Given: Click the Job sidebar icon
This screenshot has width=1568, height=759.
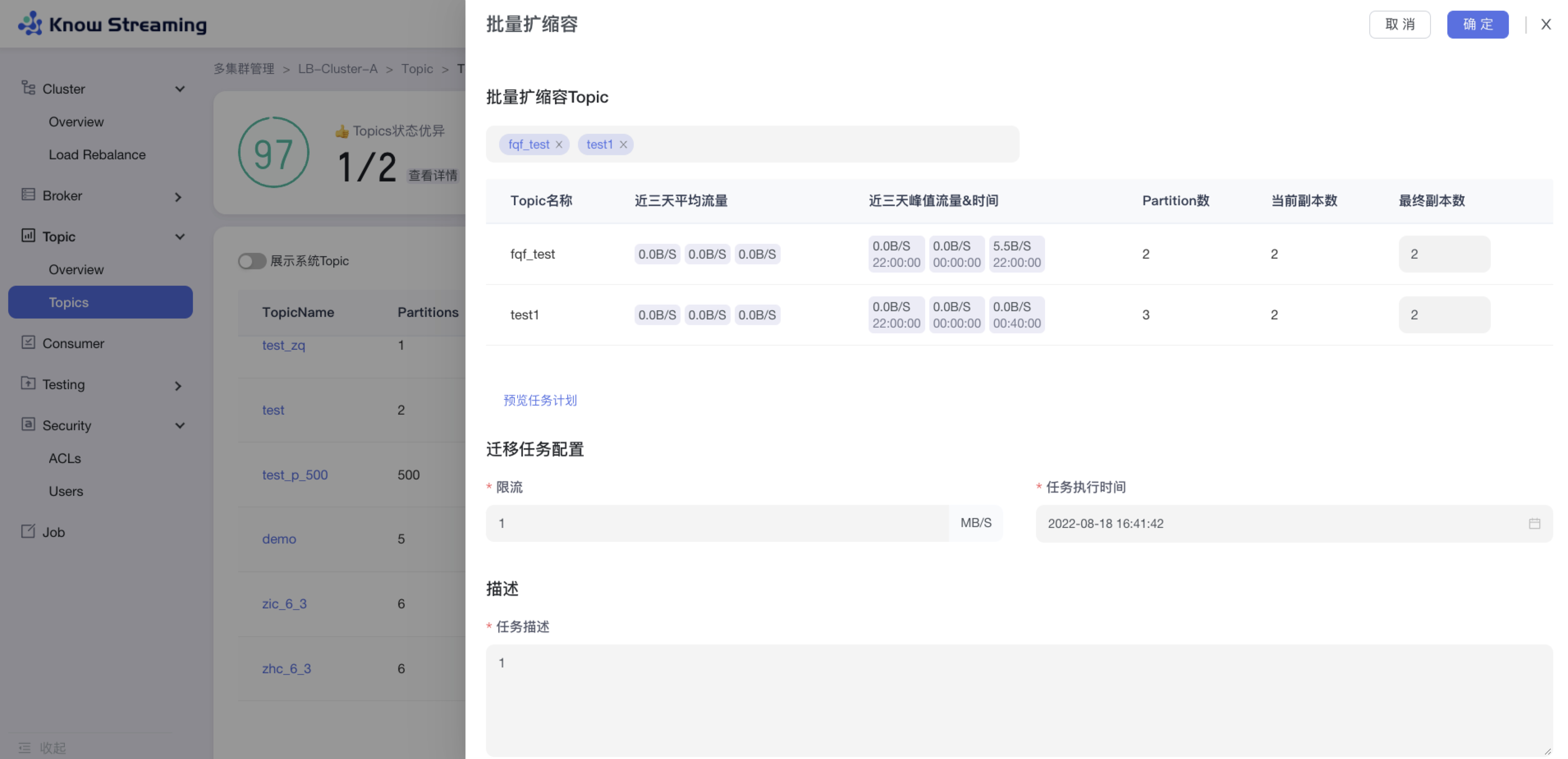Looking at the screenshot, I should tap(28, 531).
